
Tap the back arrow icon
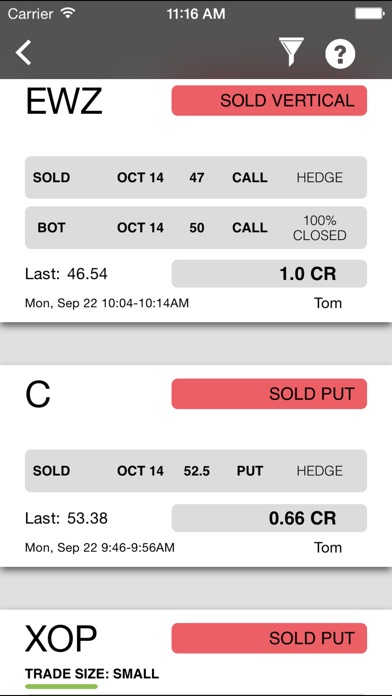(x=24, y=52)
